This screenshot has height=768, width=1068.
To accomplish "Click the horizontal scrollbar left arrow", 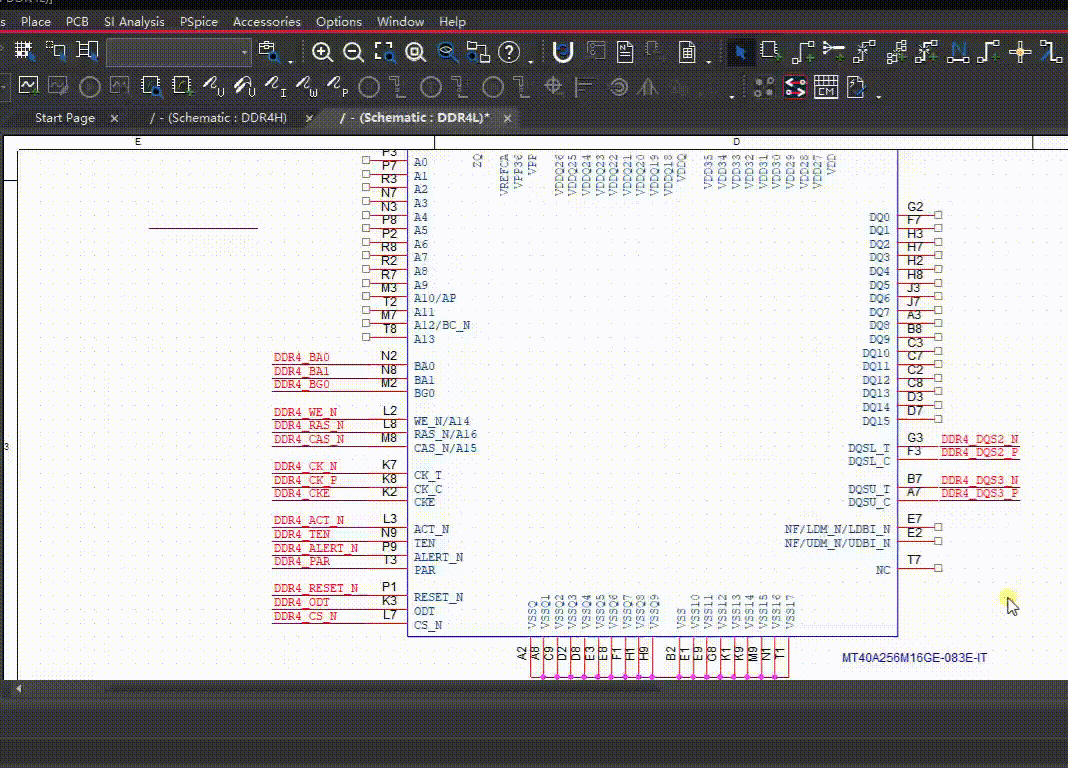I will click(x=18, y=689).
